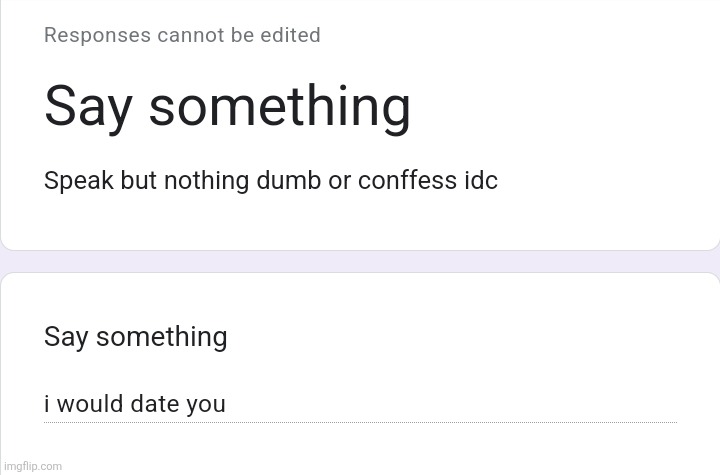Click the lavender gap between the two cards
720x475 pixels.
click(360, 261)
